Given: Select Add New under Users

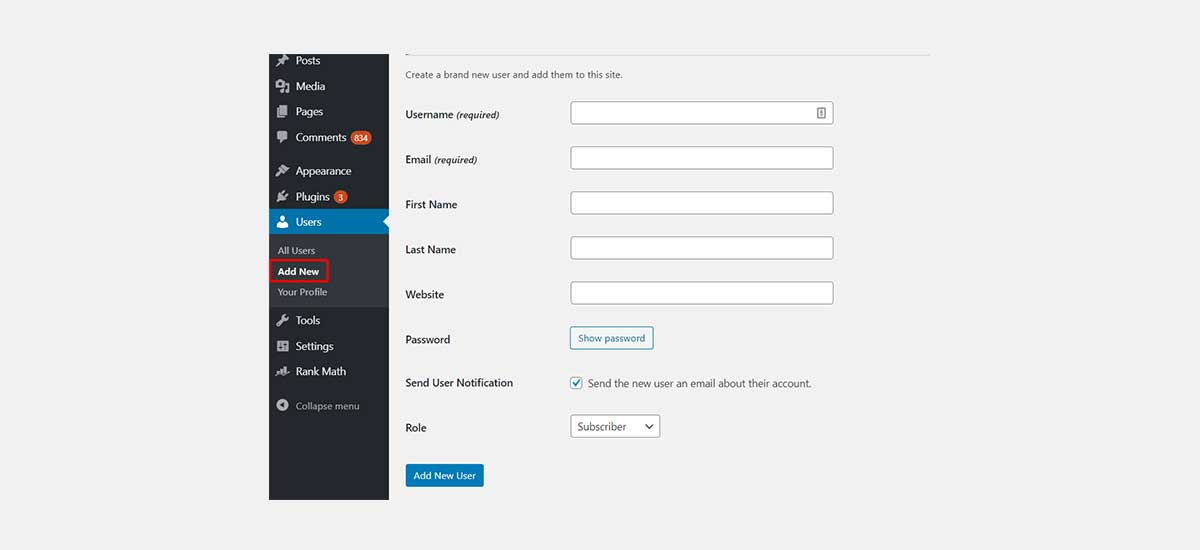Looking at the screenshot, I should 299,271.
